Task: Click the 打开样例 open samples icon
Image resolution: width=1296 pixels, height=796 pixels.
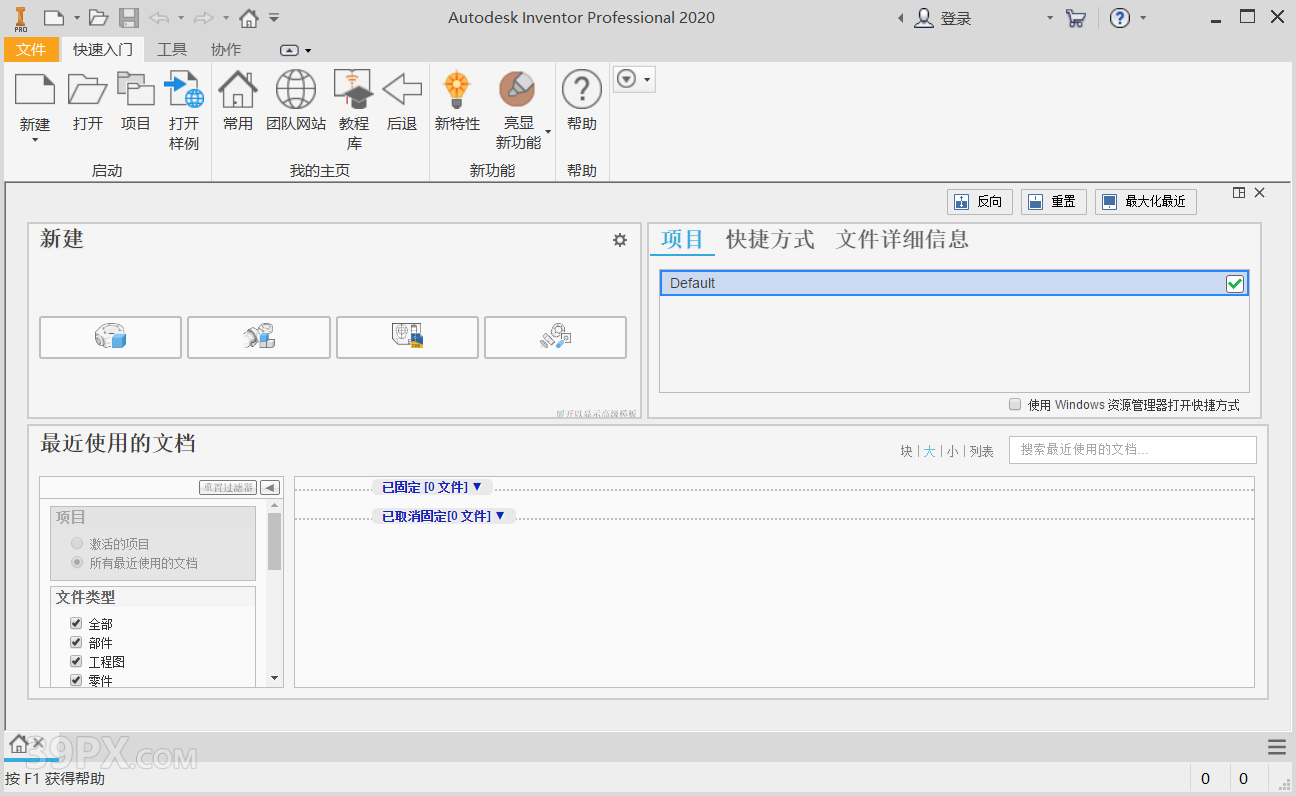Action: (x=184, y=90)
